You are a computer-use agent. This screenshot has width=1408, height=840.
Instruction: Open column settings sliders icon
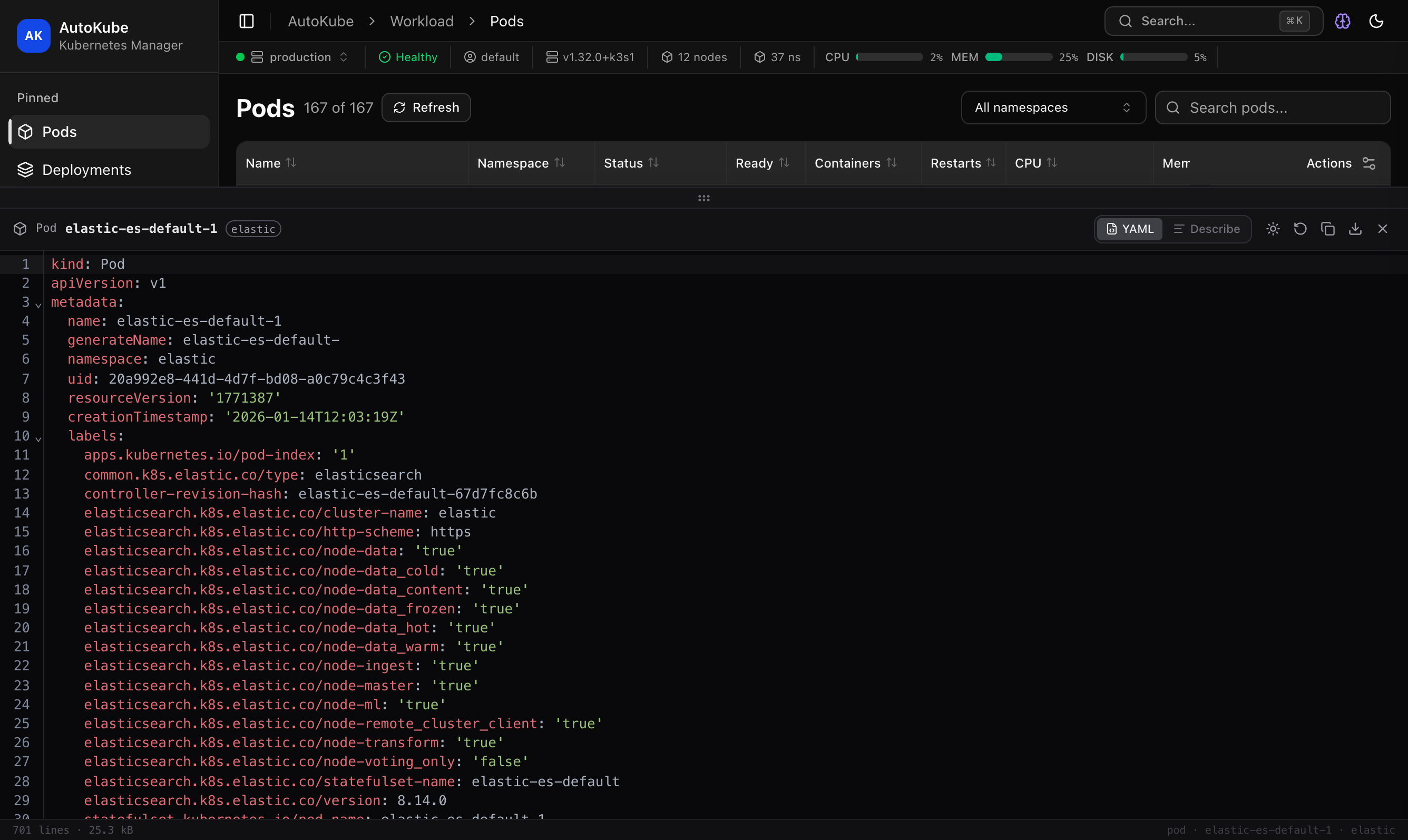click(x=1368, y=163)
